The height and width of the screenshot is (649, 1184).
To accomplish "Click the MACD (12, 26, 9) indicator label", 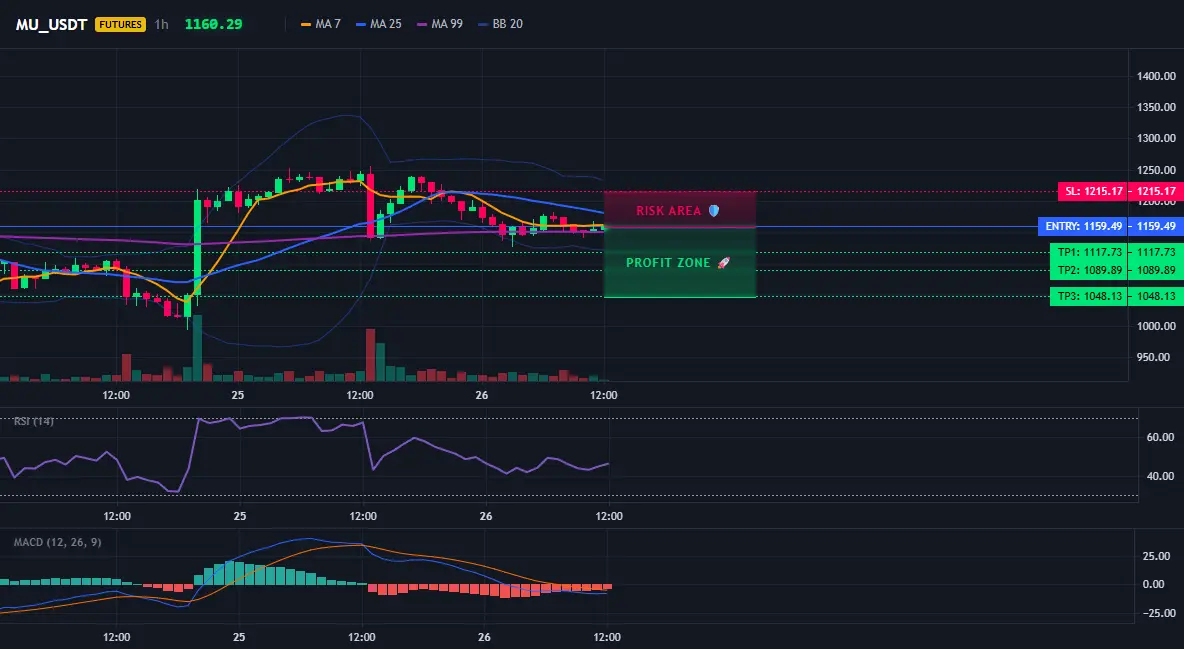I will (x=57, y=542).
